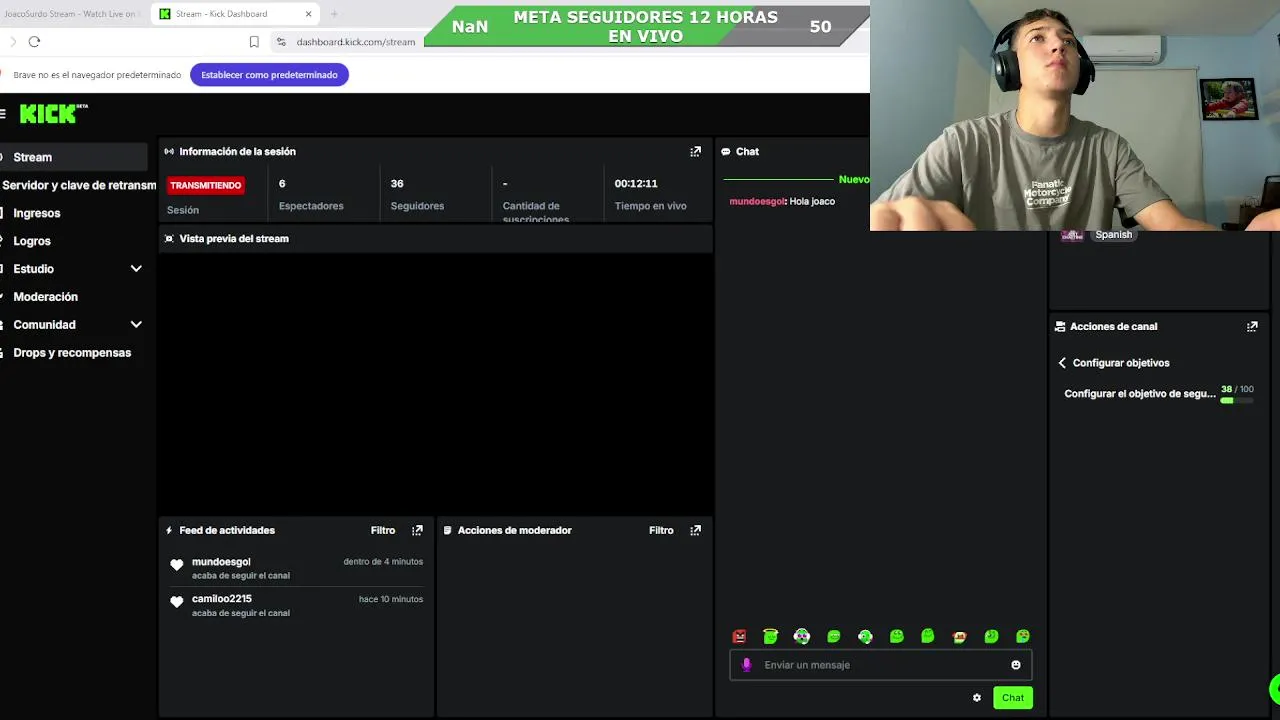The image size is (1280, 720).
Task: Open the emoji picker smiley icon
Action: (x=1016, y=665)
